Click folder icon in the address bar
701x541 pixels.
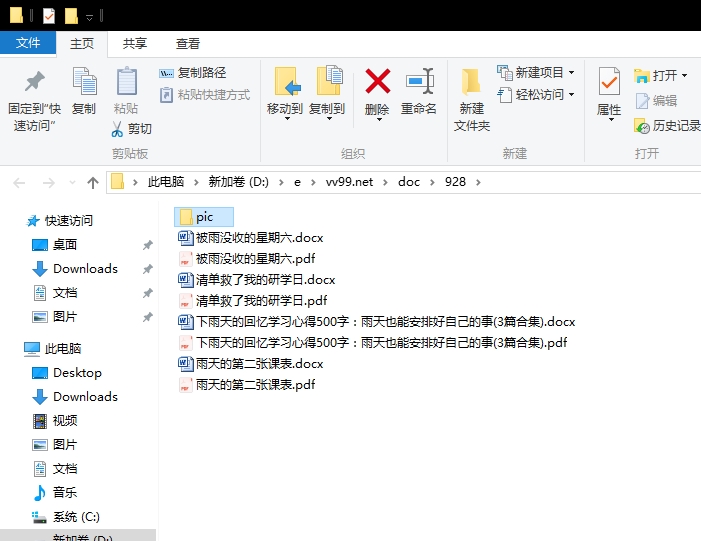(x=117, y=182)
